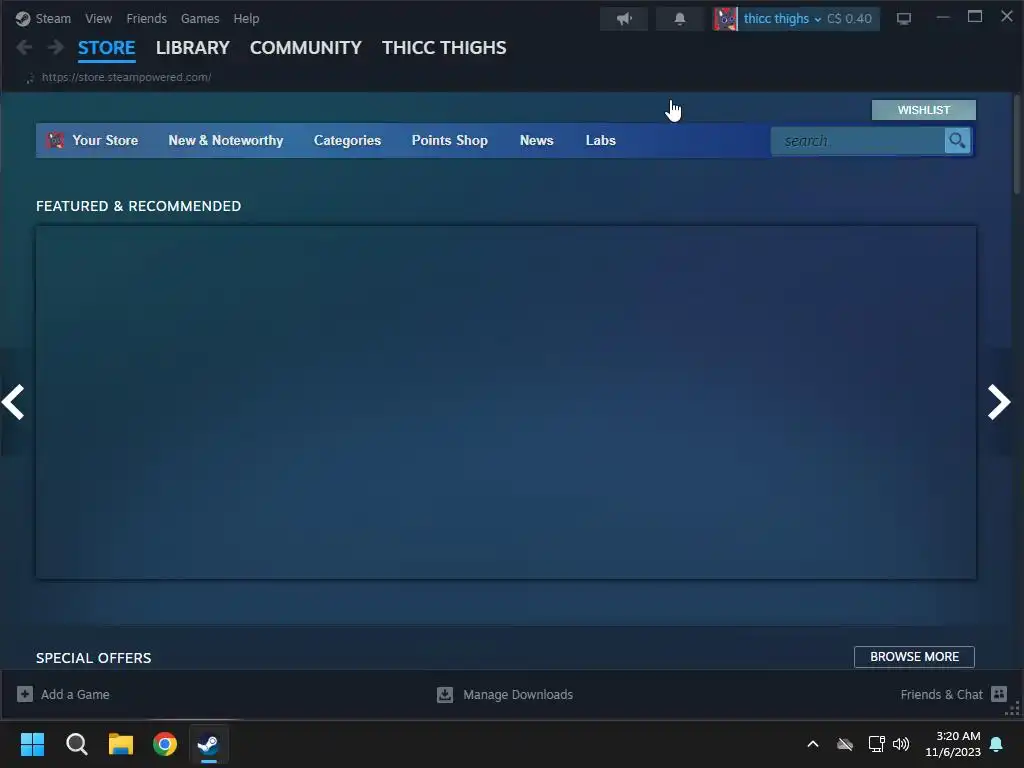The width and height of the screenshot is (1024, 768).
Task: Open the Help menu
Action: coord(246,18)
